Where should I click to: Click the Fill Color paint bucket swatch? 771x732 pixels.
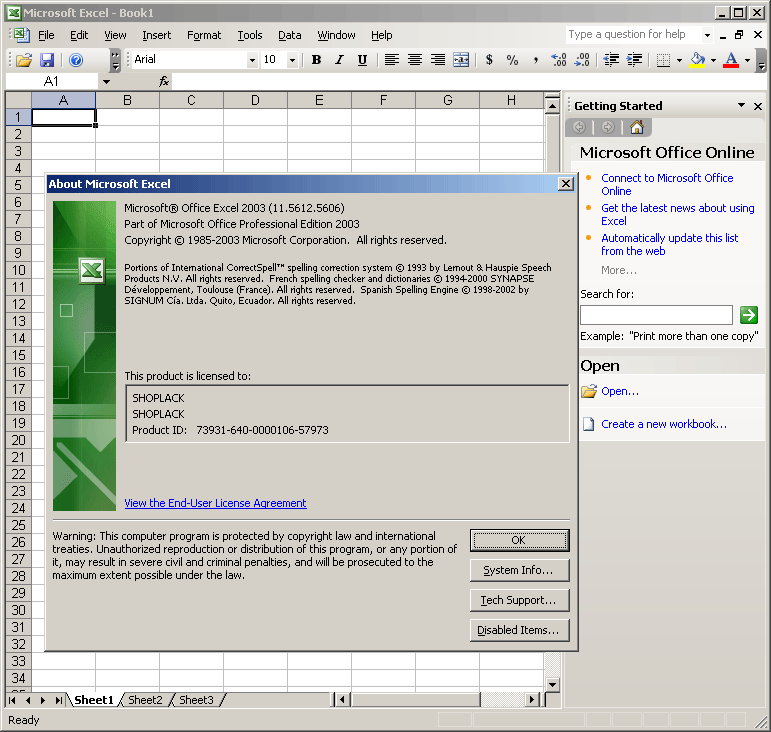(x=697, y=60)
